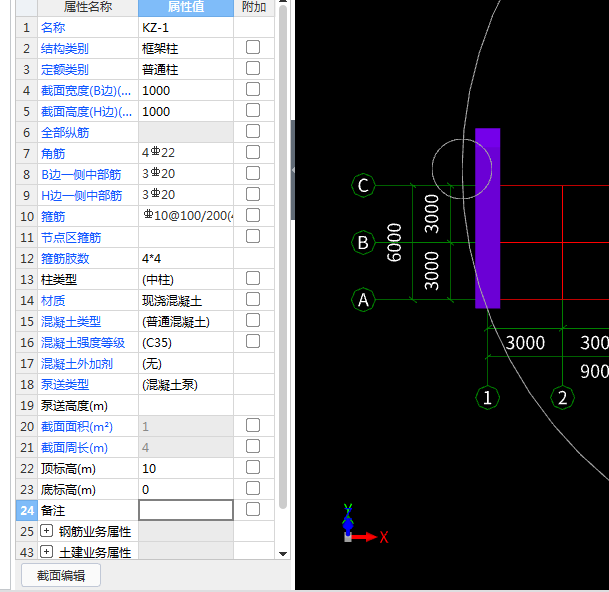Click the 6000 dimension label
This screenshot has height=592, width=609.
(394, 242)
